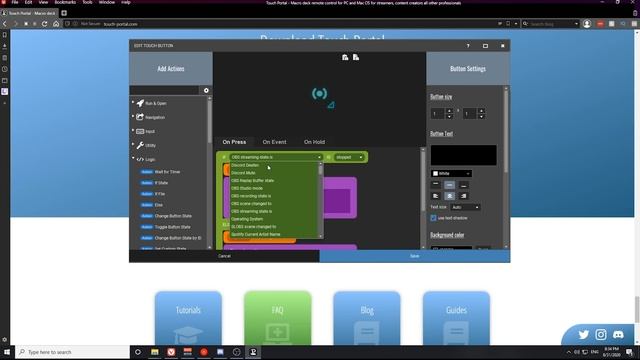Expand the Utility category arrow
Screen dimensions: 640x360
click(133, 144)
